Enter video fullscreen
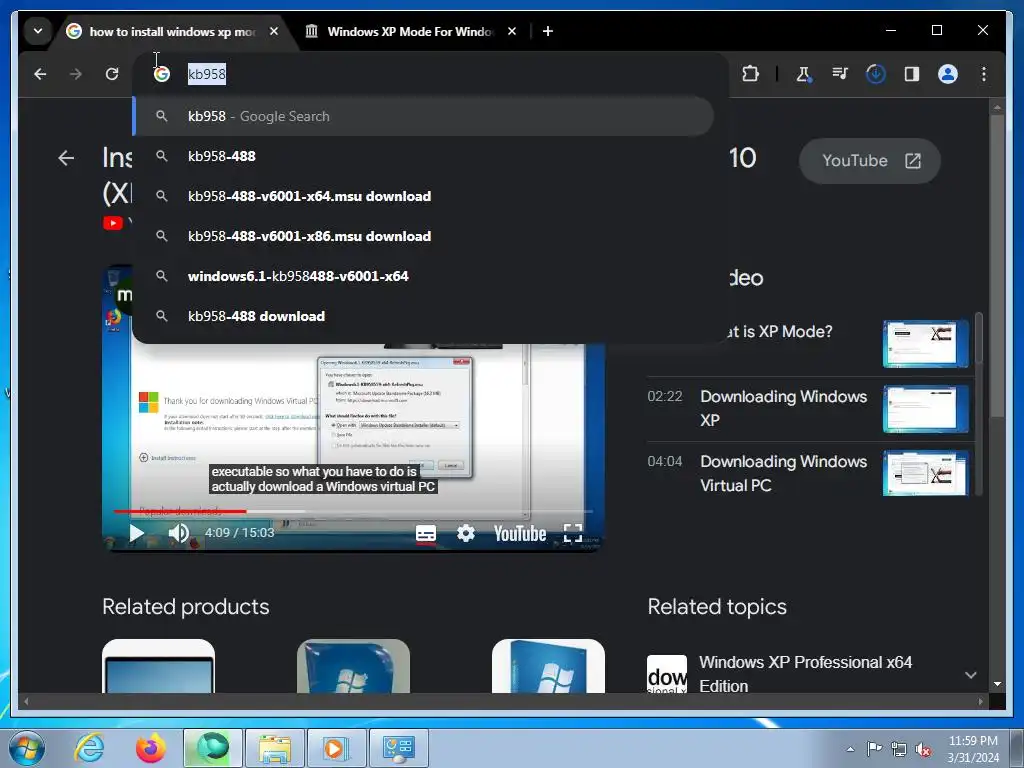The height and width of the screenshot is (768, 1024). click(573, 534)
